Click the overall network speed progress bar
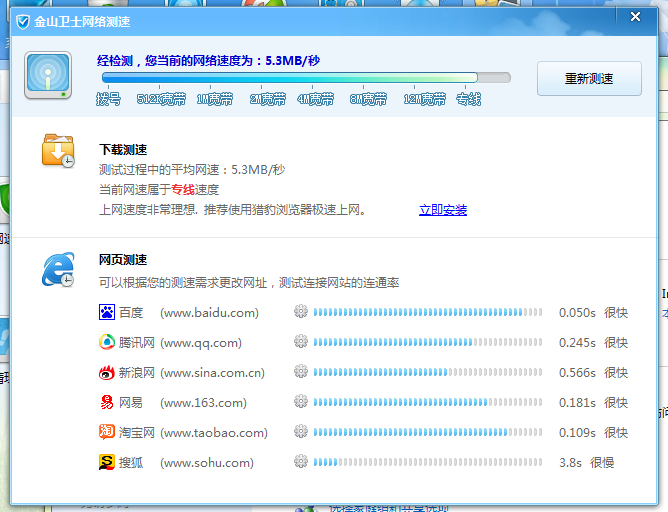Screen dimensions: 668x512 click(x=306, y=78)
